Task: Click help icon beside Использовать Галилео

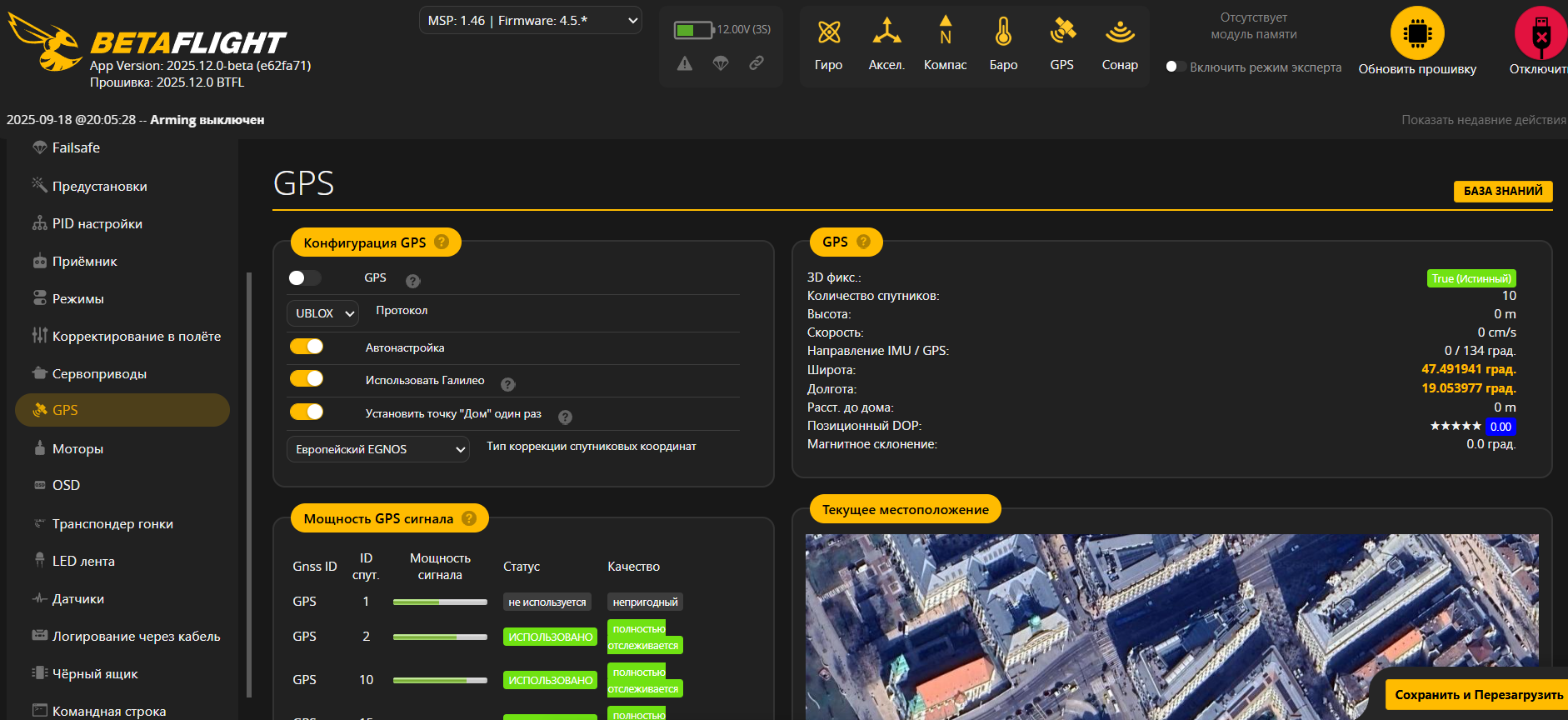Action: pos(508,384)
